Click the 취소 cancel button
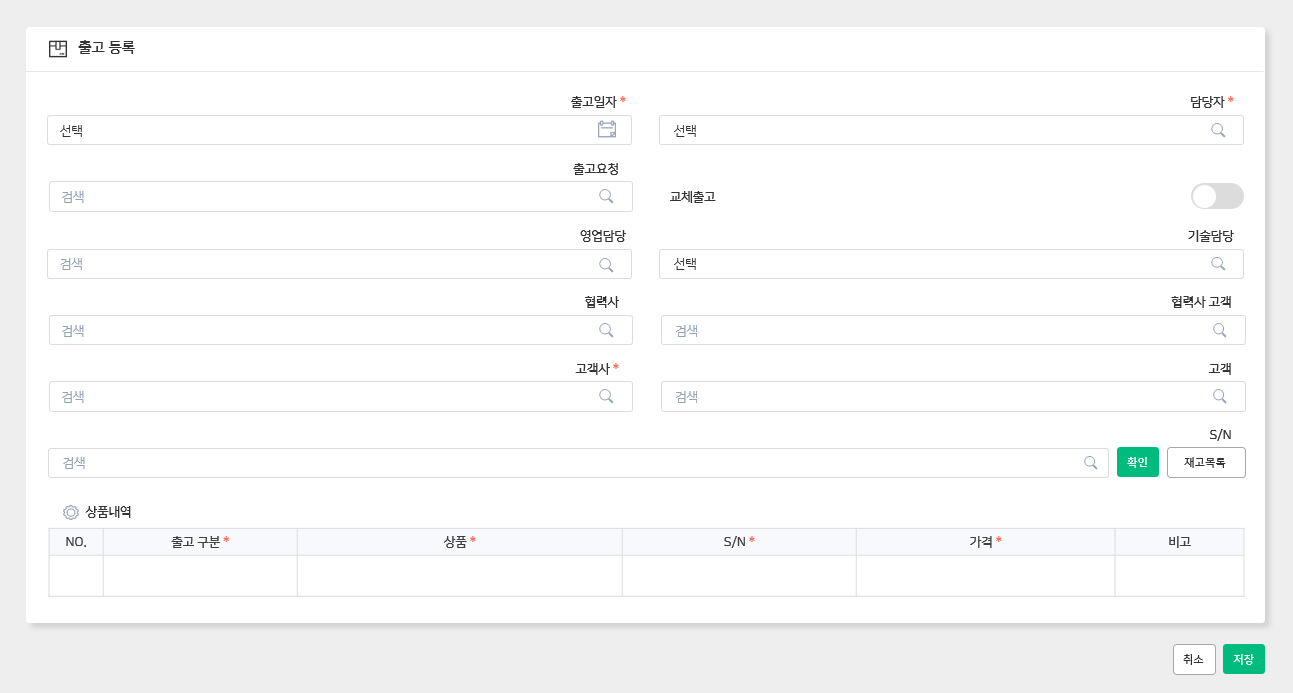Image resolution: width=1293 pixels, height=693 pixels. (x=1194, y=659)
